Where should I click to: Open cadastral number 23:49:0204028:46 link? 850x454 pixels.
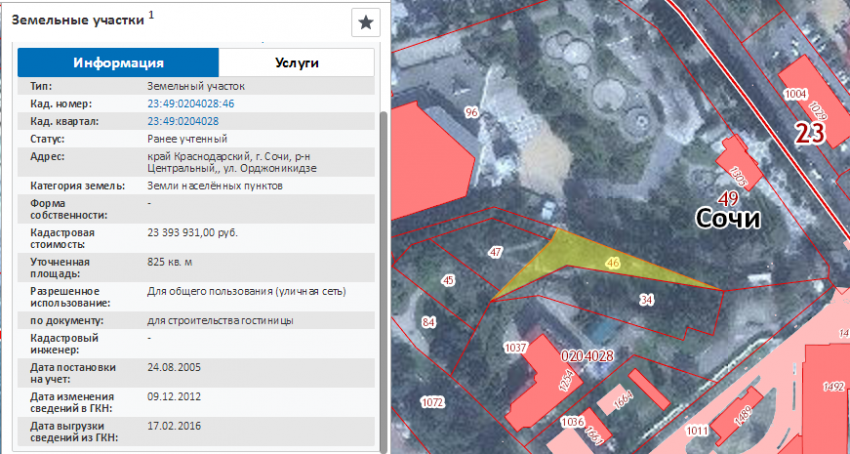pos(190,103)
